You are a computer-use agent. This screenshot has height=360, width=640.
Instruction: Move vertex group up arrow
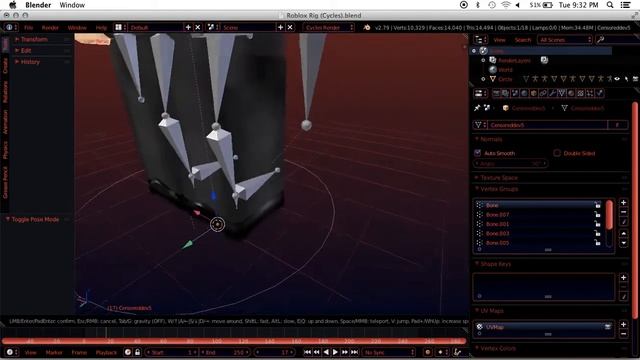623,233
